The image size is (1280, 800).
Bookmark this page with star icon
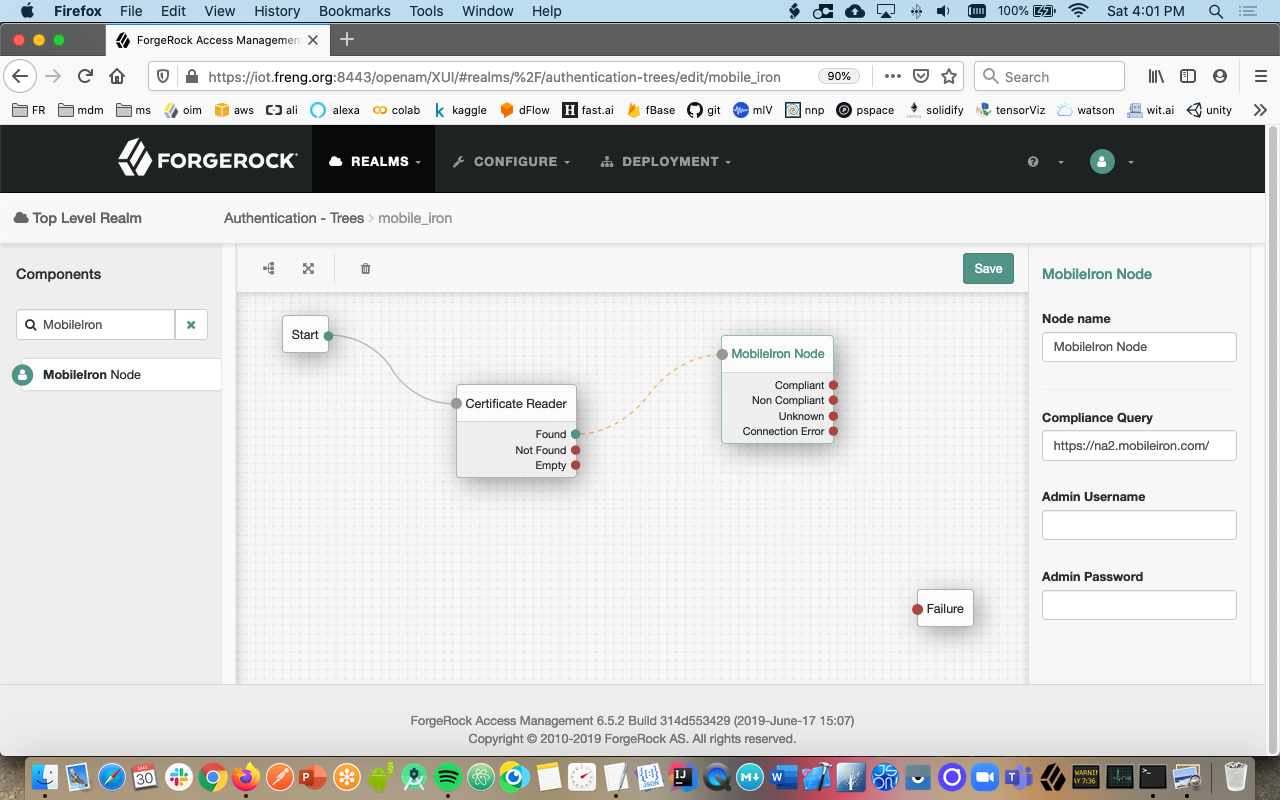(x=949, y=76)
